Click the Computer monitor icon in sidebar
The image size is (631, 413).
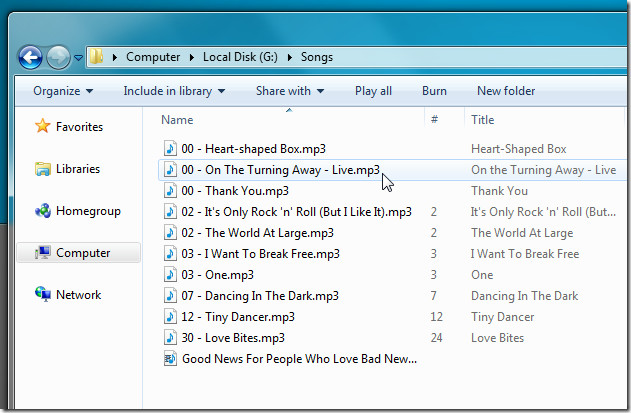pyautogui.click(x=43, y=253)
